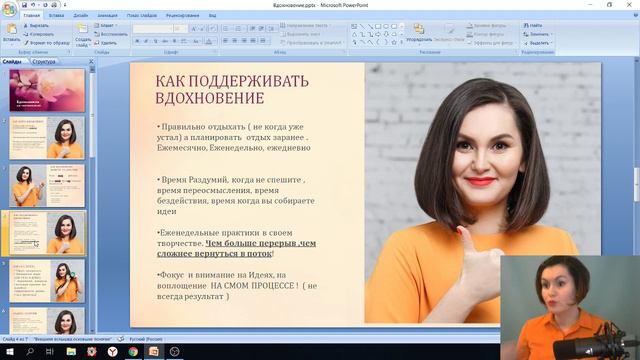Image resolution: width=640 pixels, height=360 pixels.
Task: Open PowerPoint help icon
Action: tap(636, 16)
